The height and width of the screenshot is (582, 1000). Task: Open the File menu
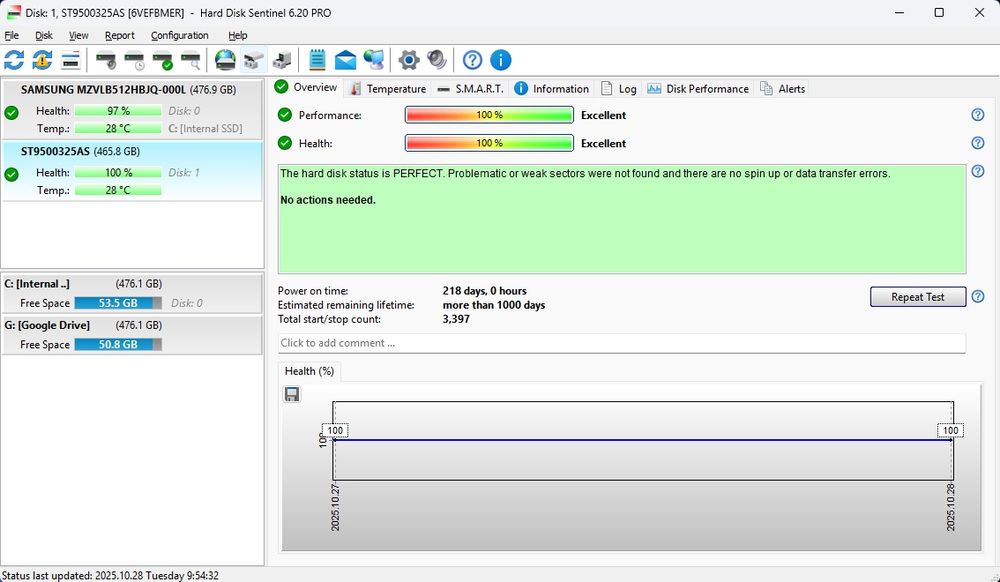[11, 36]
